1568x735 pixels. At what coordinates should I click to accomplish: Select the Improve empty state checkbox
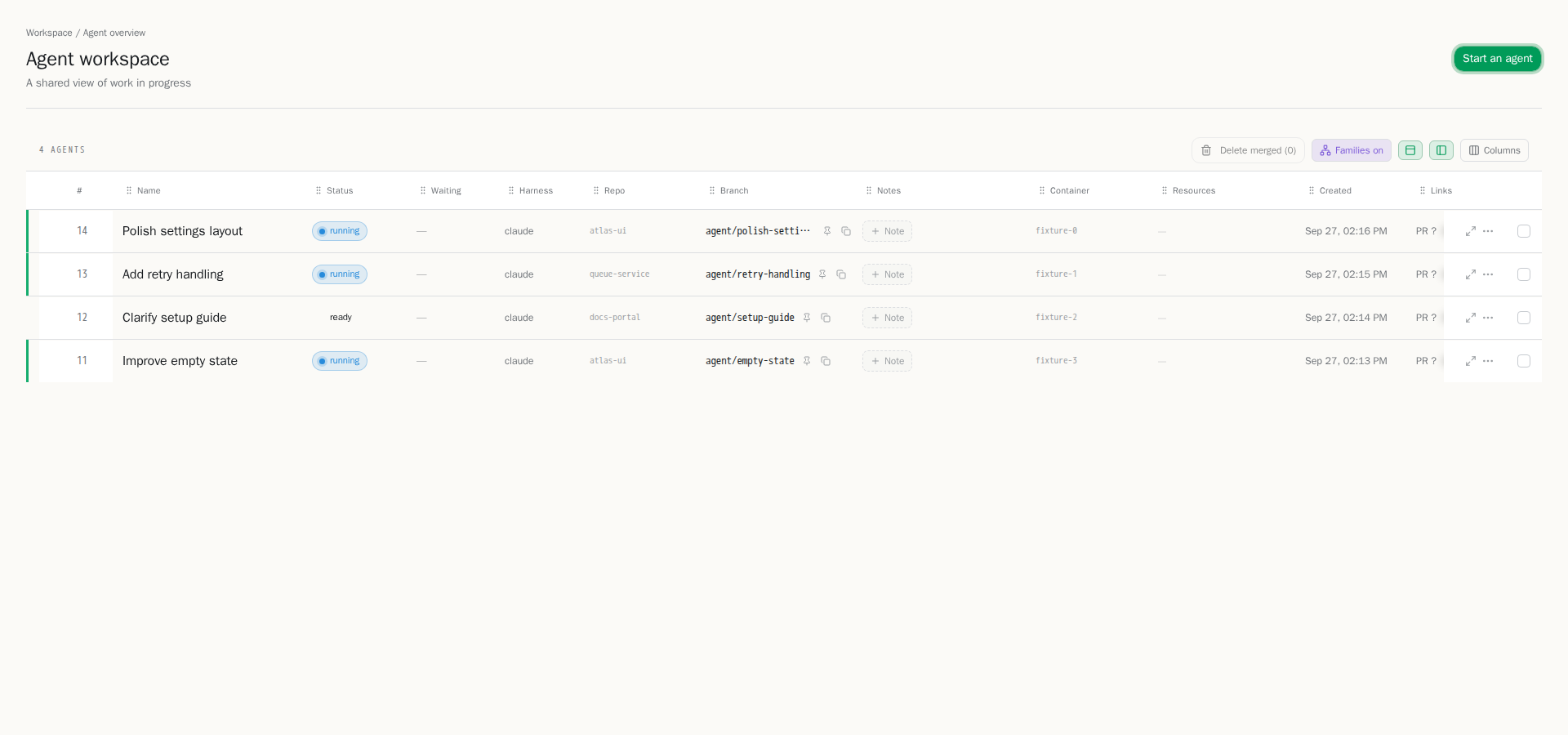[x=1524, y=361]
